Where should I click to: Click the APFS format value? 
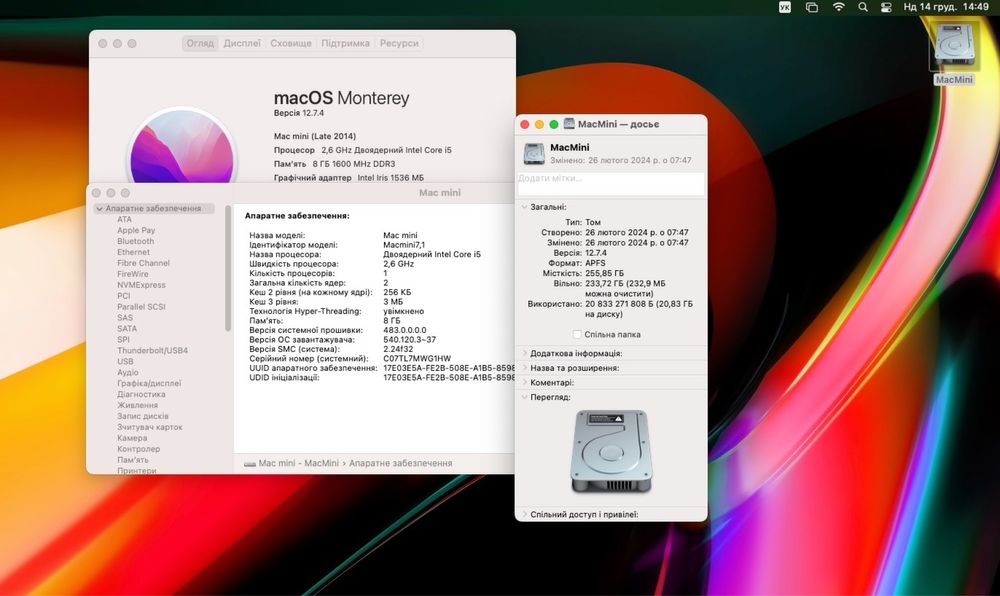tap(596, 263)
